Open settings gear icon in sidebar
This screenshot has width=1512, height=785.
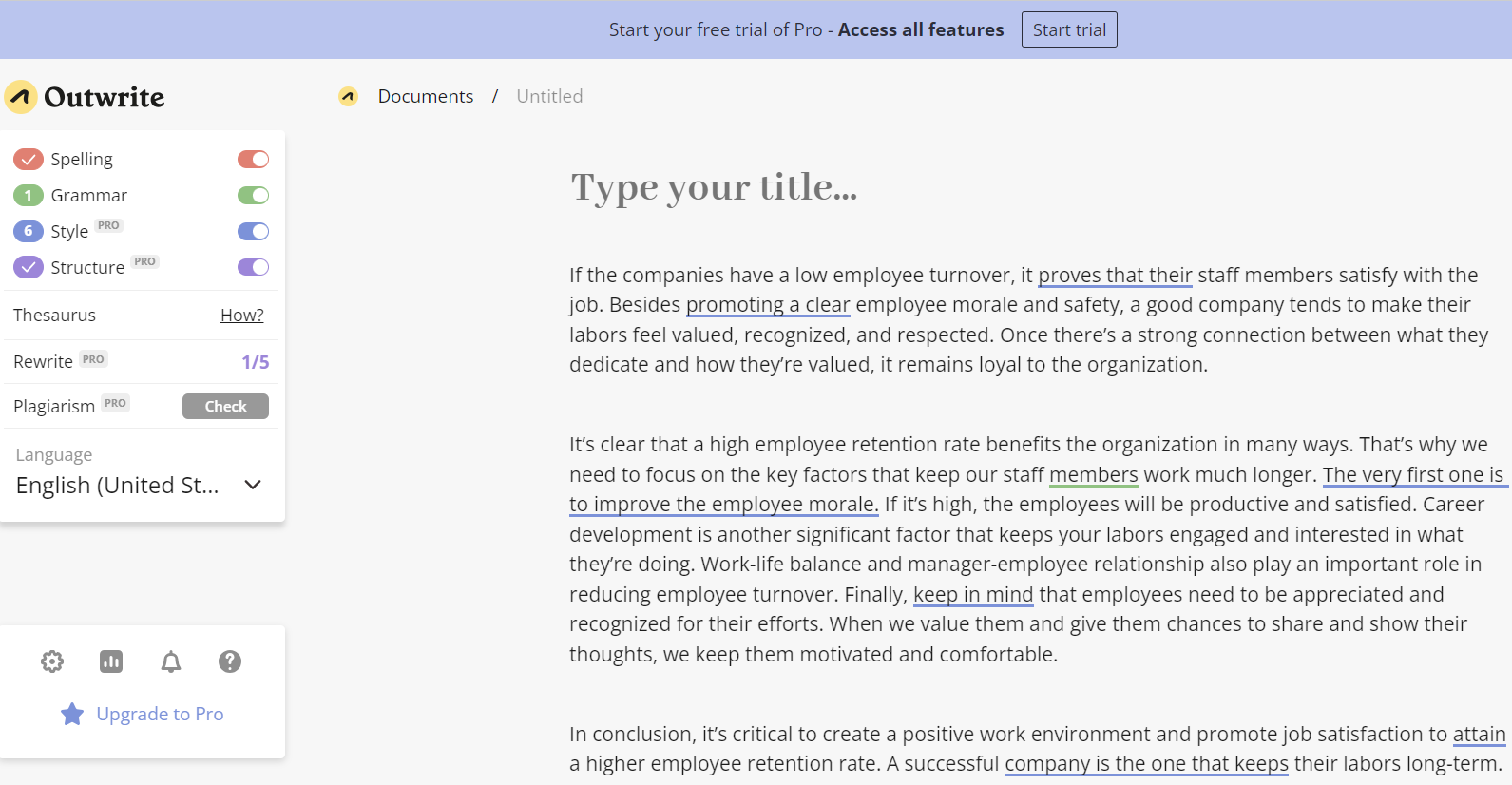coord(52,661)
